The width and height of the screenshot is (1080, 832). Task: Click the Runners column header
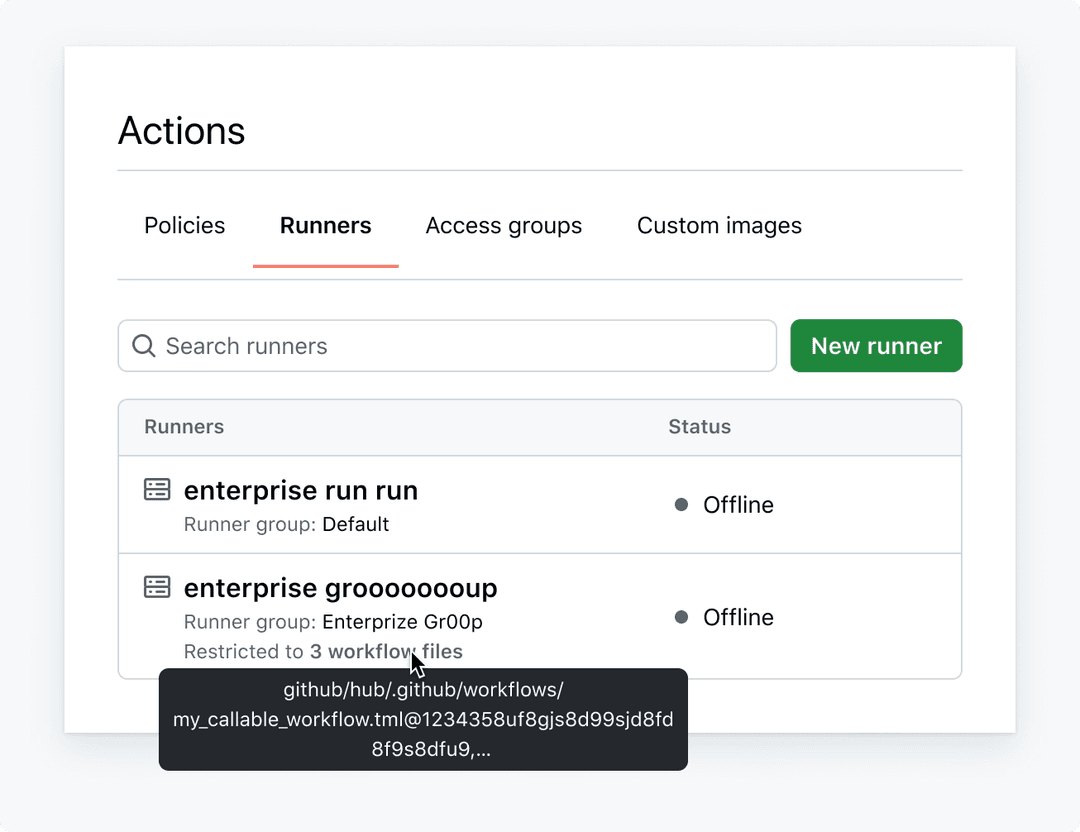click(184, 427)
